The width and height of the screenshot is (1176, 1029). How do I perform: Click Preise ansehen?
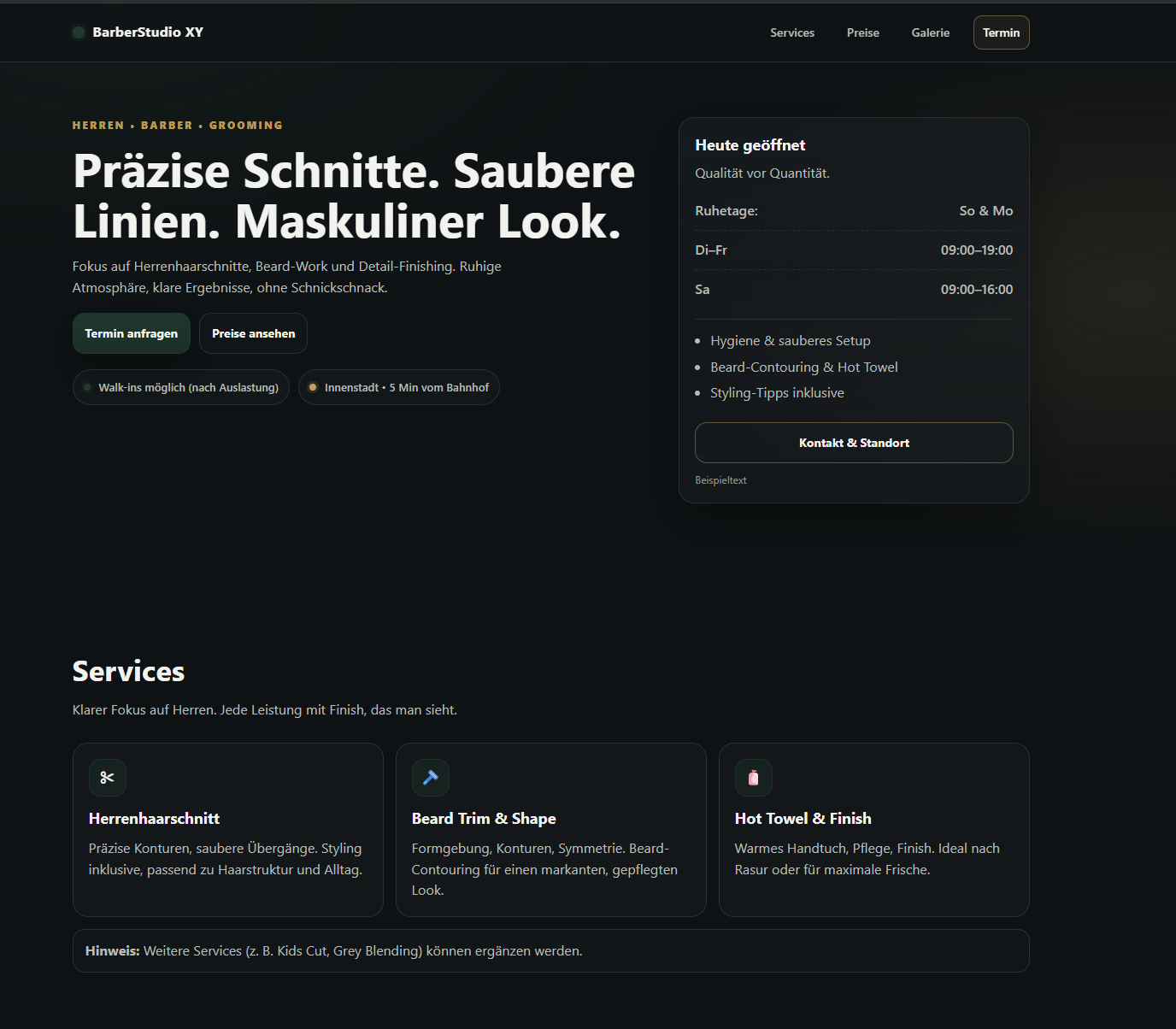[x=253, y=333]
